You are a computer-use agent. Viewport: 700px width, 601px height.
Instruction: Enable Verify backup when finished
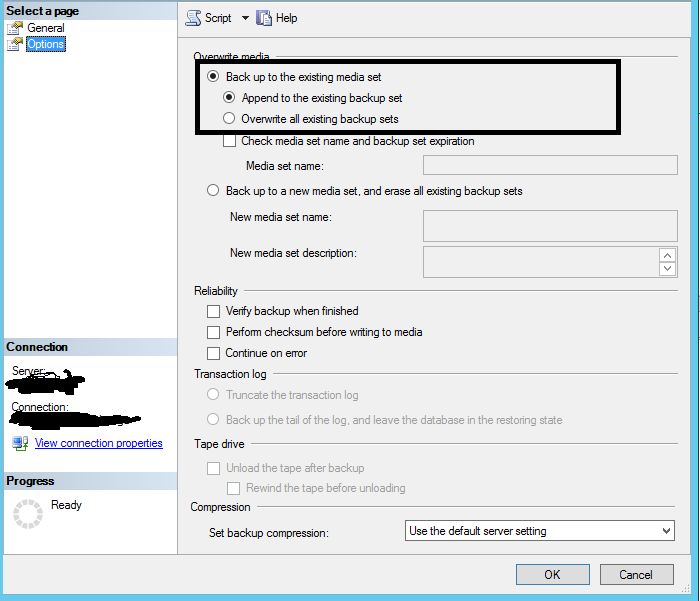213,311
